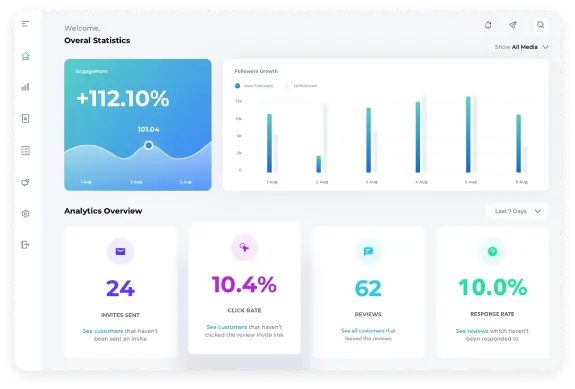This screenshot has width=575, height=389.
Task: Open the search magnifier button
Action: (541, 25)
